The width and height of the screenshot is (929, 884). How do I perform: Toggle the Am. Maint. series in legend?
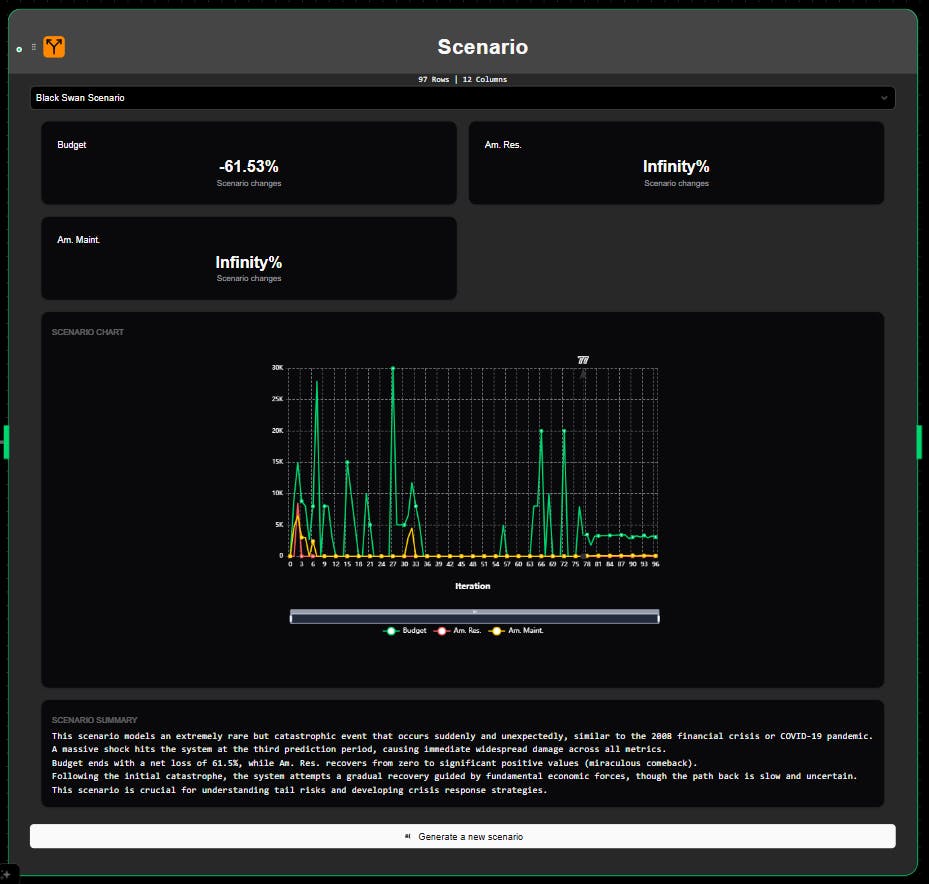(x=515, y=630)
